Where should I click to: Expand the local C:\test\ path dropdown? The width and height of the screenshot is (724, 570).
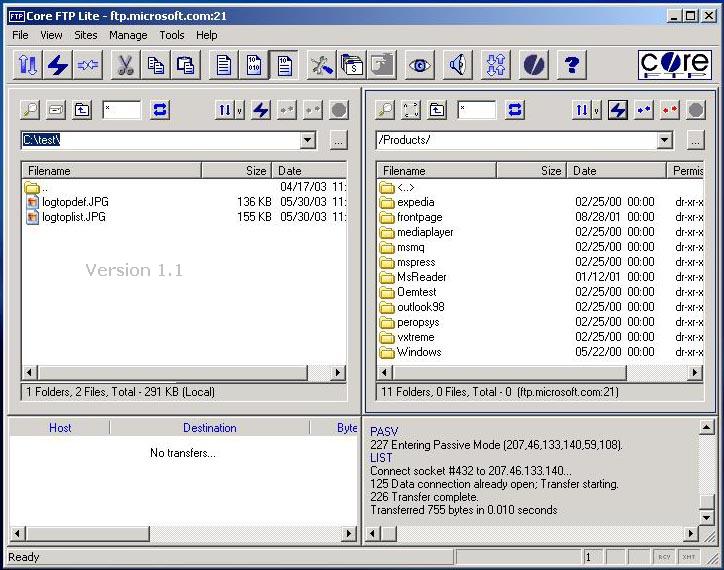click(x=308, y=140)
